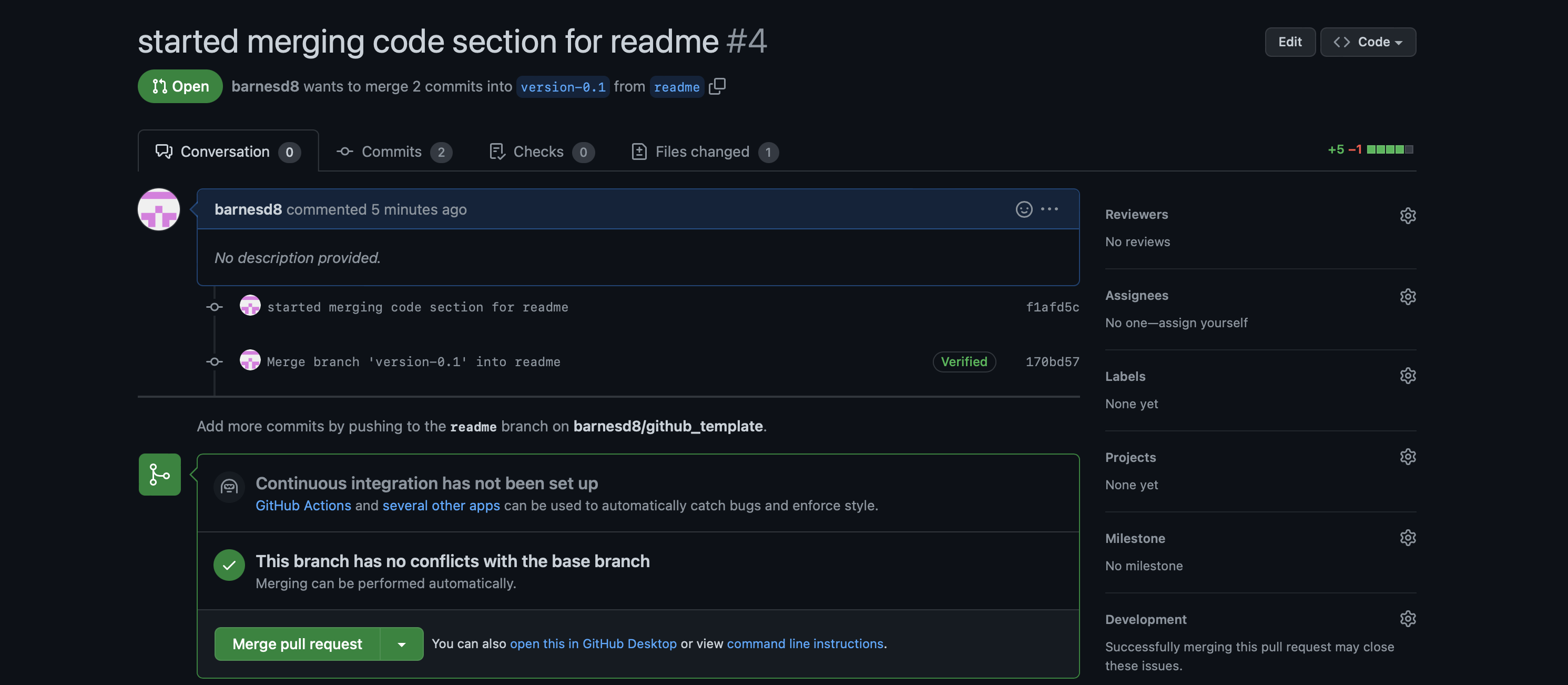Open the Code dropdown button
The height and width of the screenshot is (685, 1568).
1368,42
